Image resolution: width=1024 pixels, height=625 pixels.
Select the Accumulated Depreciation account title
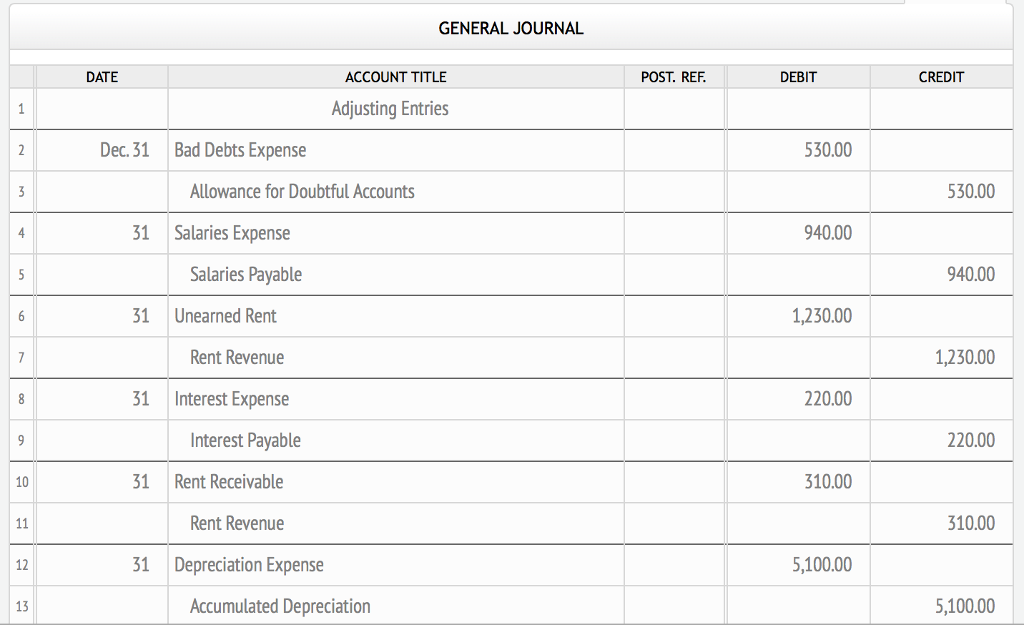tap(279, 605)
